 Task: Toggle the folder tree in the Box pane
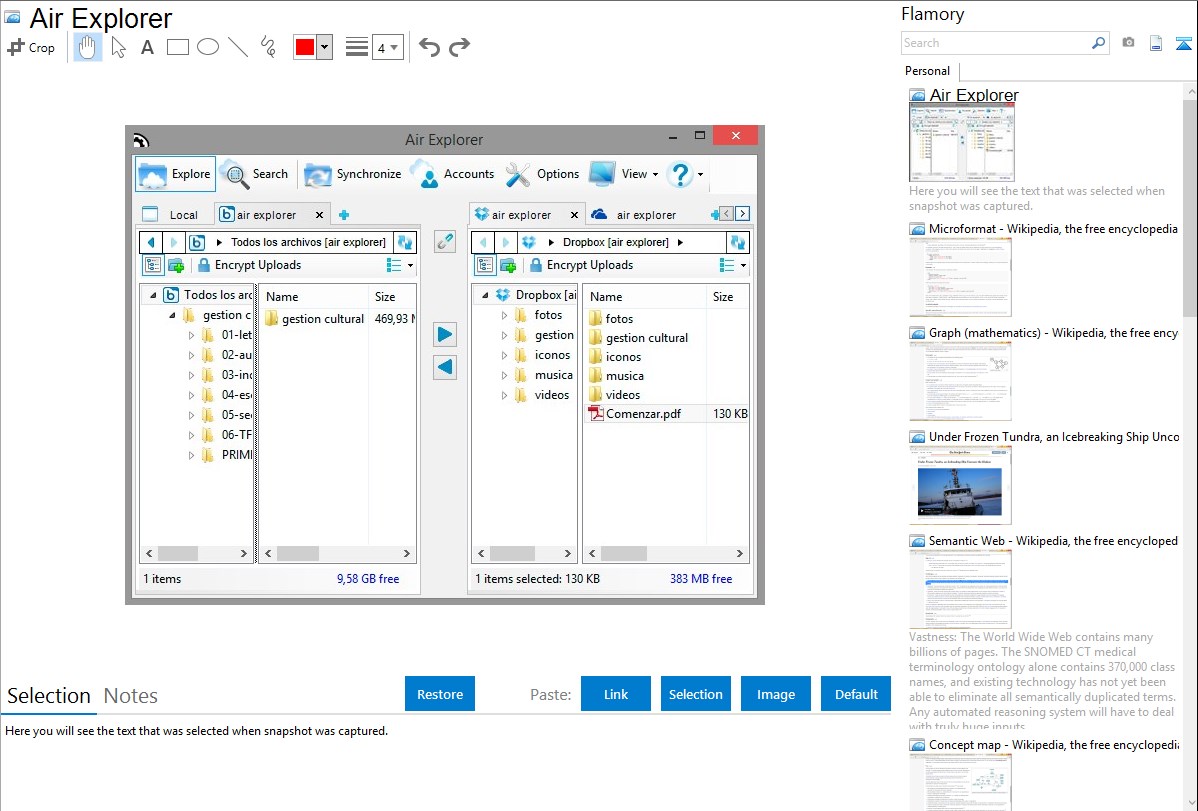[153, 265]
